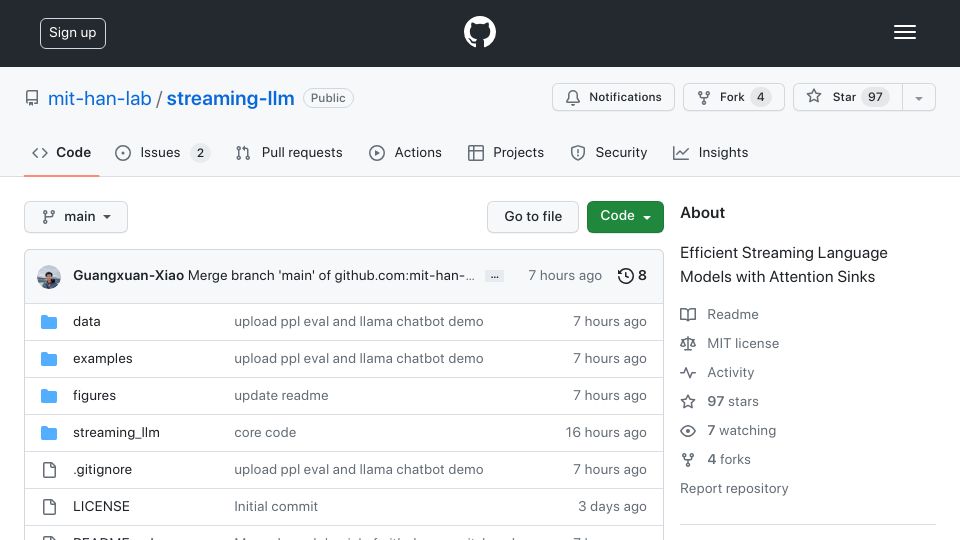Image resolution: width=960 pixels, height=540 pixels.
Task: Open the streaming_llm folder
Action: (116, 433)
